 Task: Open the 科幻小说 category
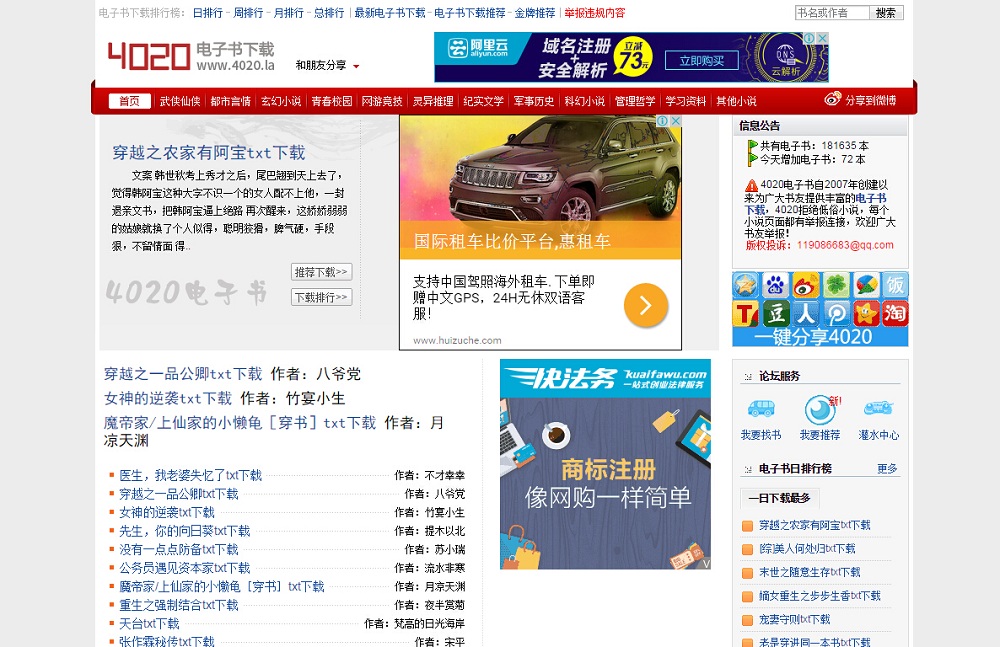(x=584, y=101)
